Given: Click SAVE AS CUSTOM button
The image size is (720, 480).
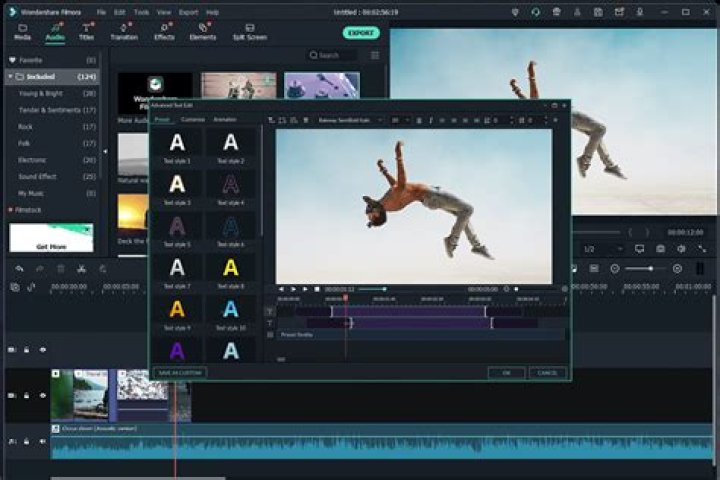Looking at the screenshot, I should tap(180, 373).
